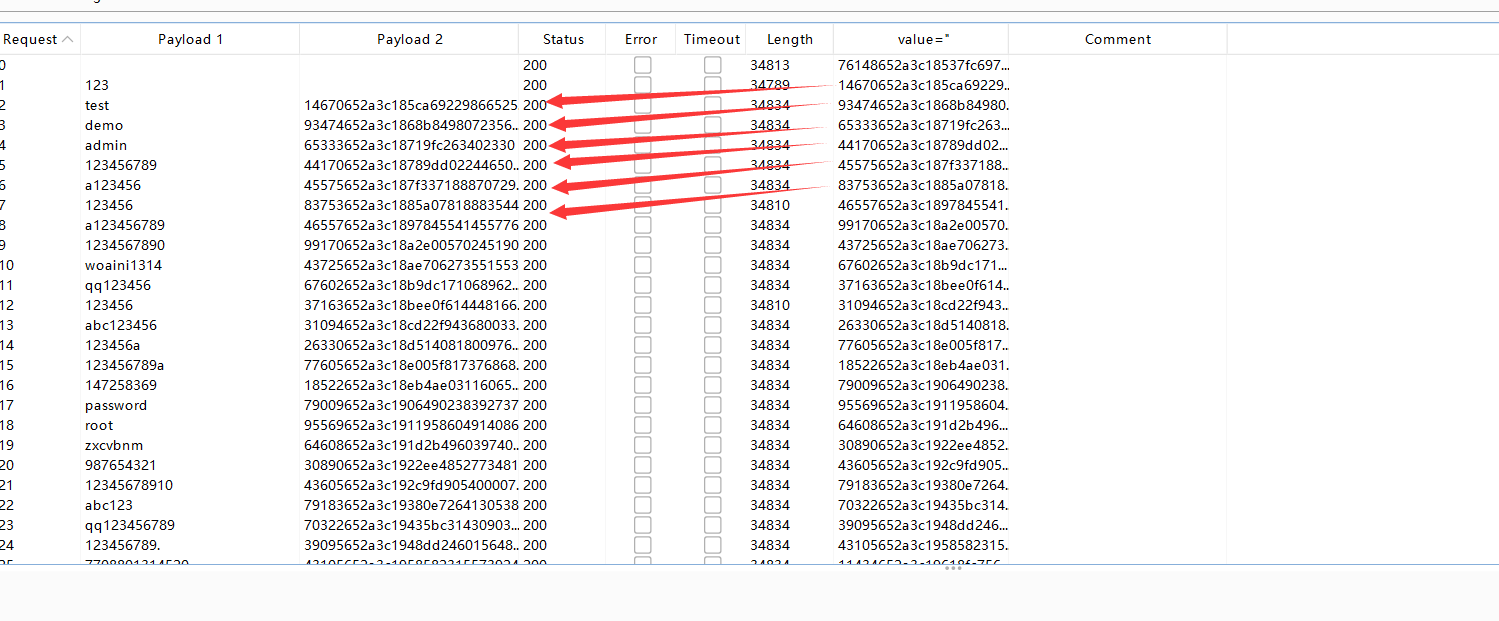The image size is (1499, 621).
Task: Toggle the Timeout checkbox for request 0
Action: tap(712, 65)
